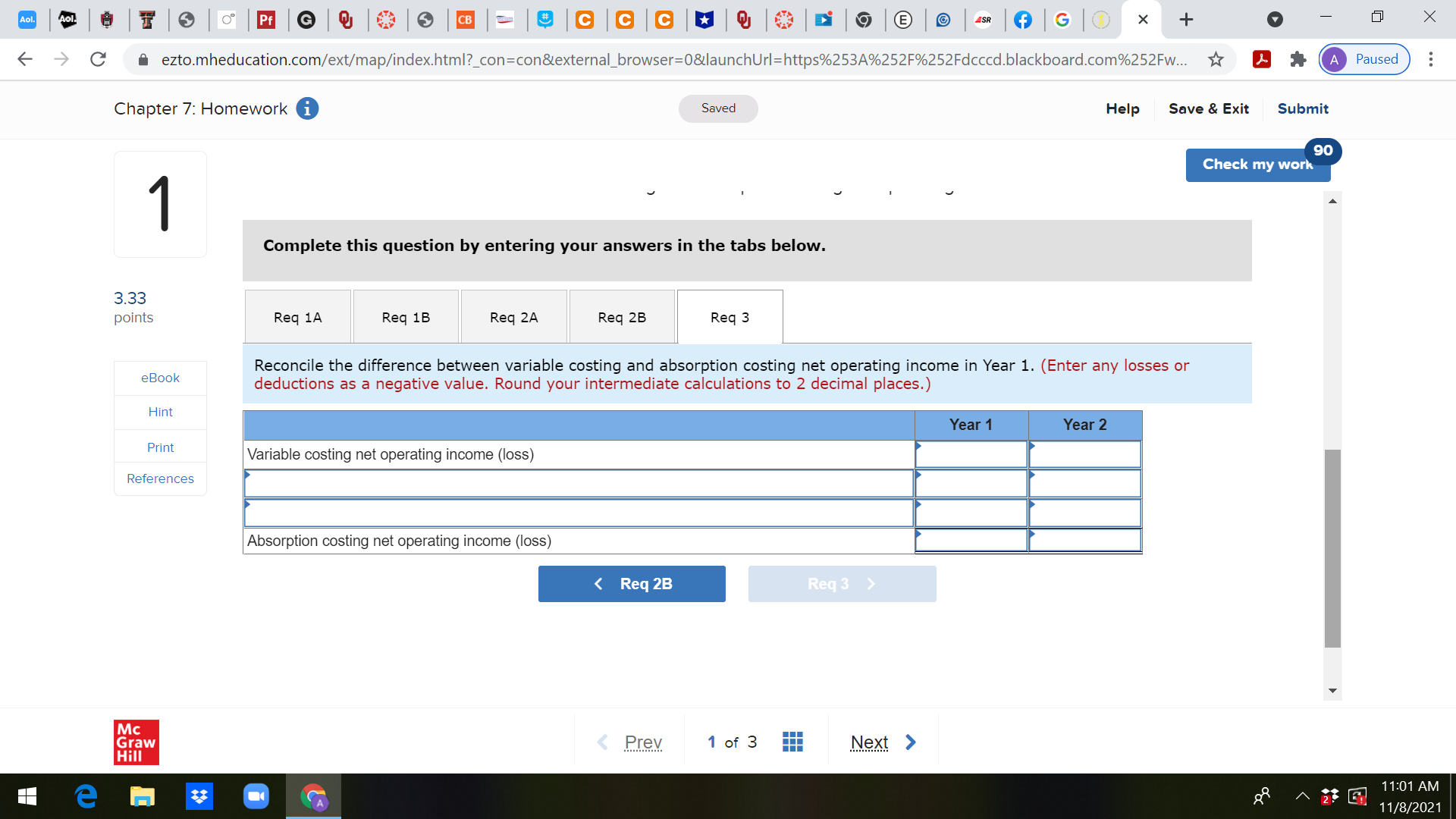
Task: Open the Chrome three-dot menu
Action: 1432,59
